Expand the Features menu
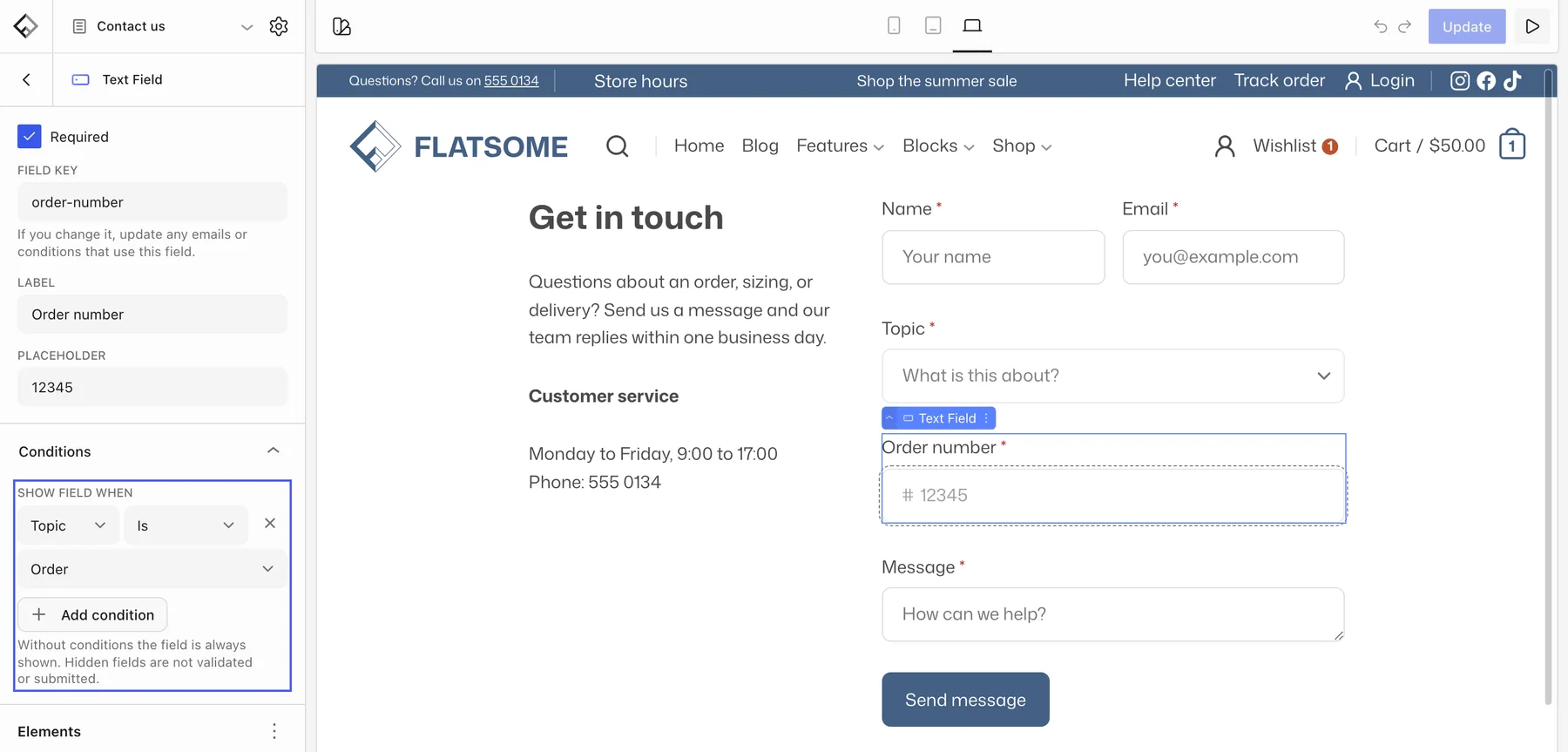Screen dimensions: 1568x752 pos(840,146)
